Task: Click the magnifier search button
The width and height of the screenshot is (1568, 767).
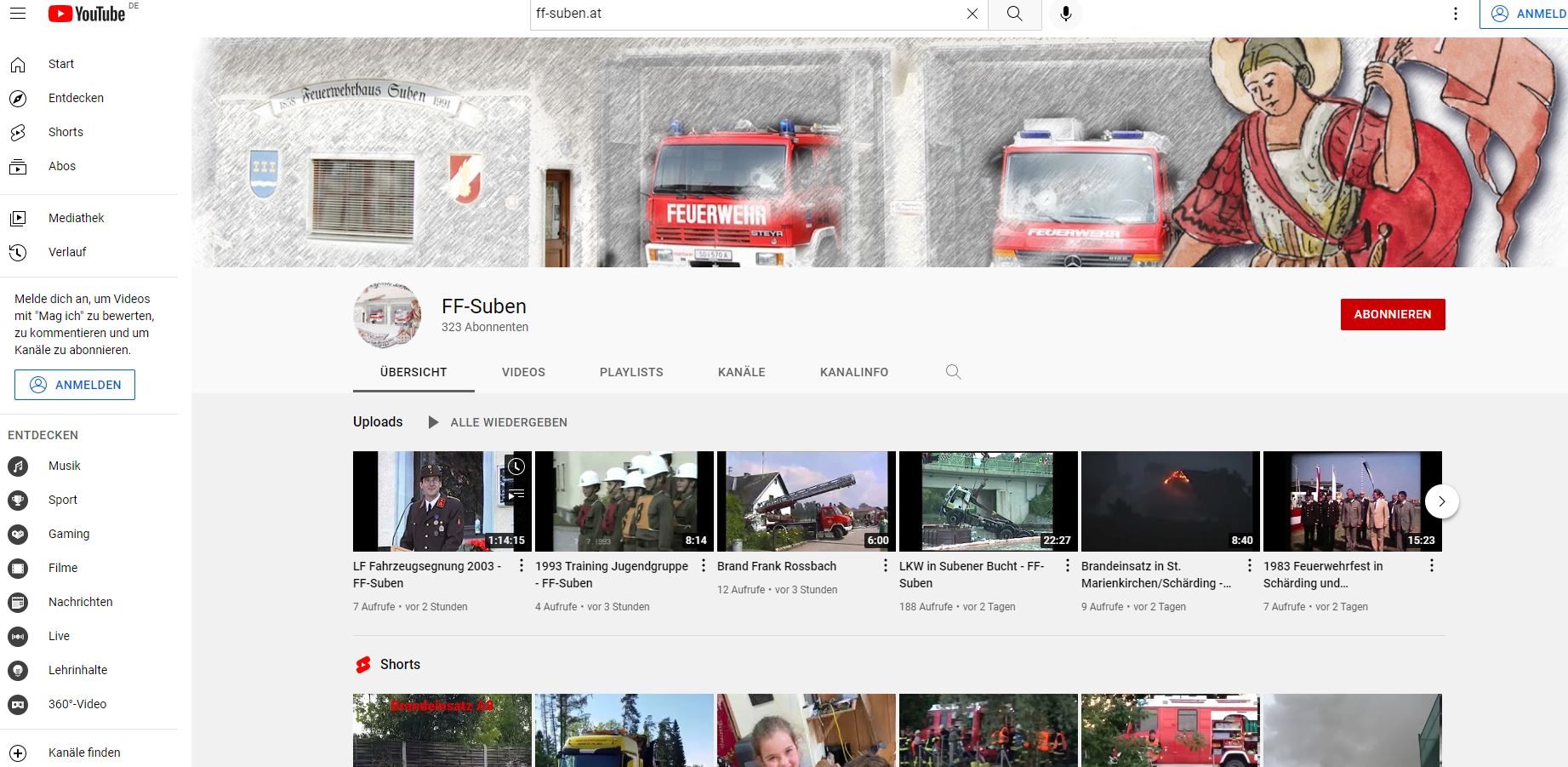Action: [1014, 14]
